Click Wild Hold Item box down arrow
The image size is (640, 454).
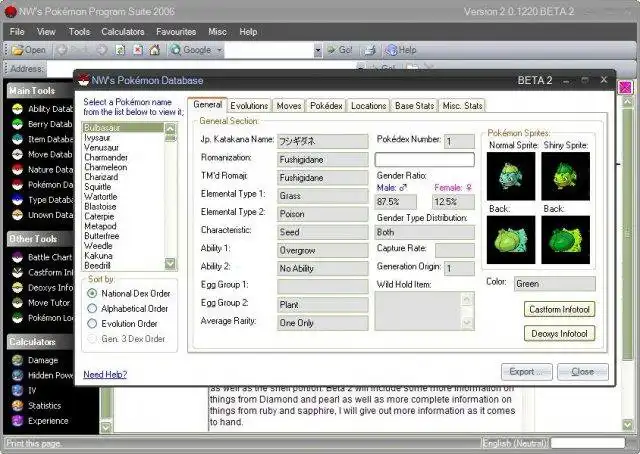pyautogui.click(x=467, y=323)
